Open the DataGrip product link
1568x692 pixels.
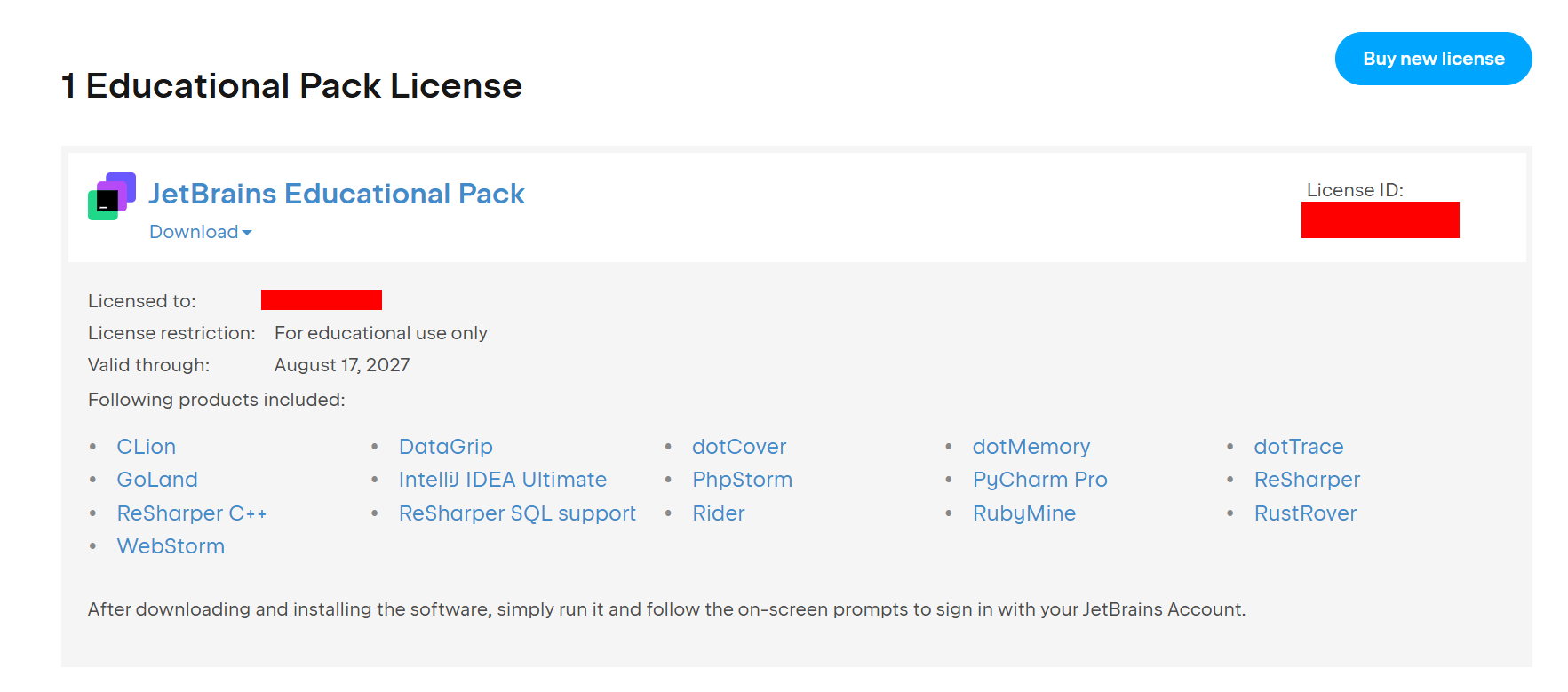click(x=446, y=447)
